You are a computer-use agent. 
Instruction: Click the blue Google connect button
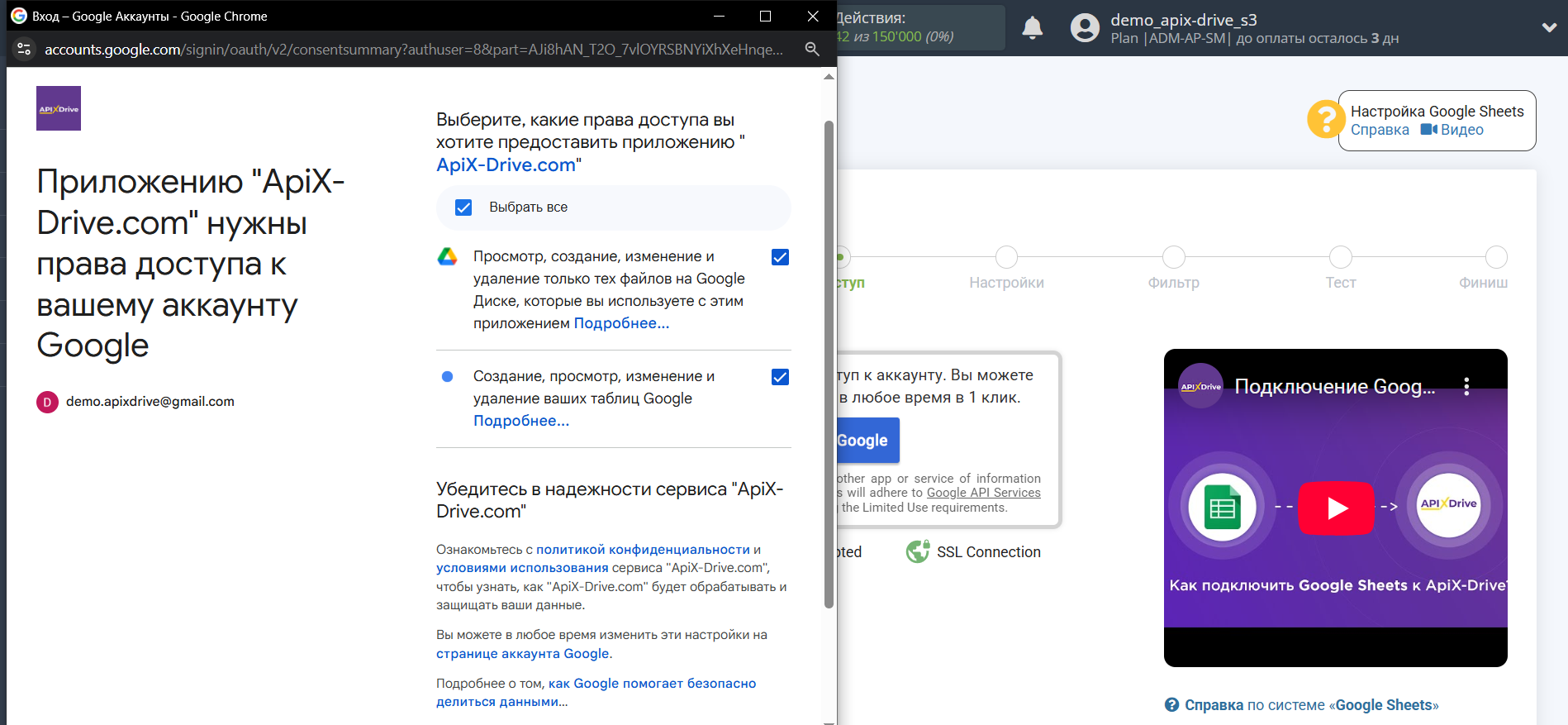point(867,441)
